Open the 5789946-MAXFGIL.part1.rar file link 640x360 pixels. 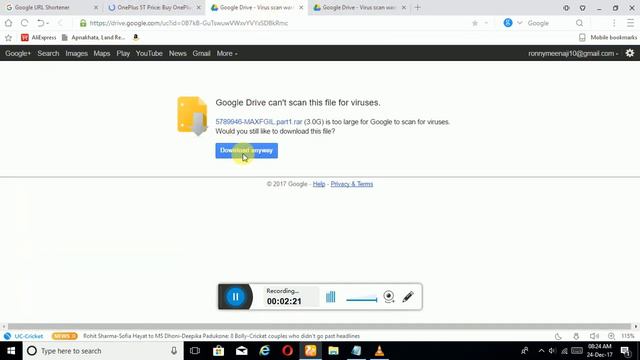click(x=259, y=122)
